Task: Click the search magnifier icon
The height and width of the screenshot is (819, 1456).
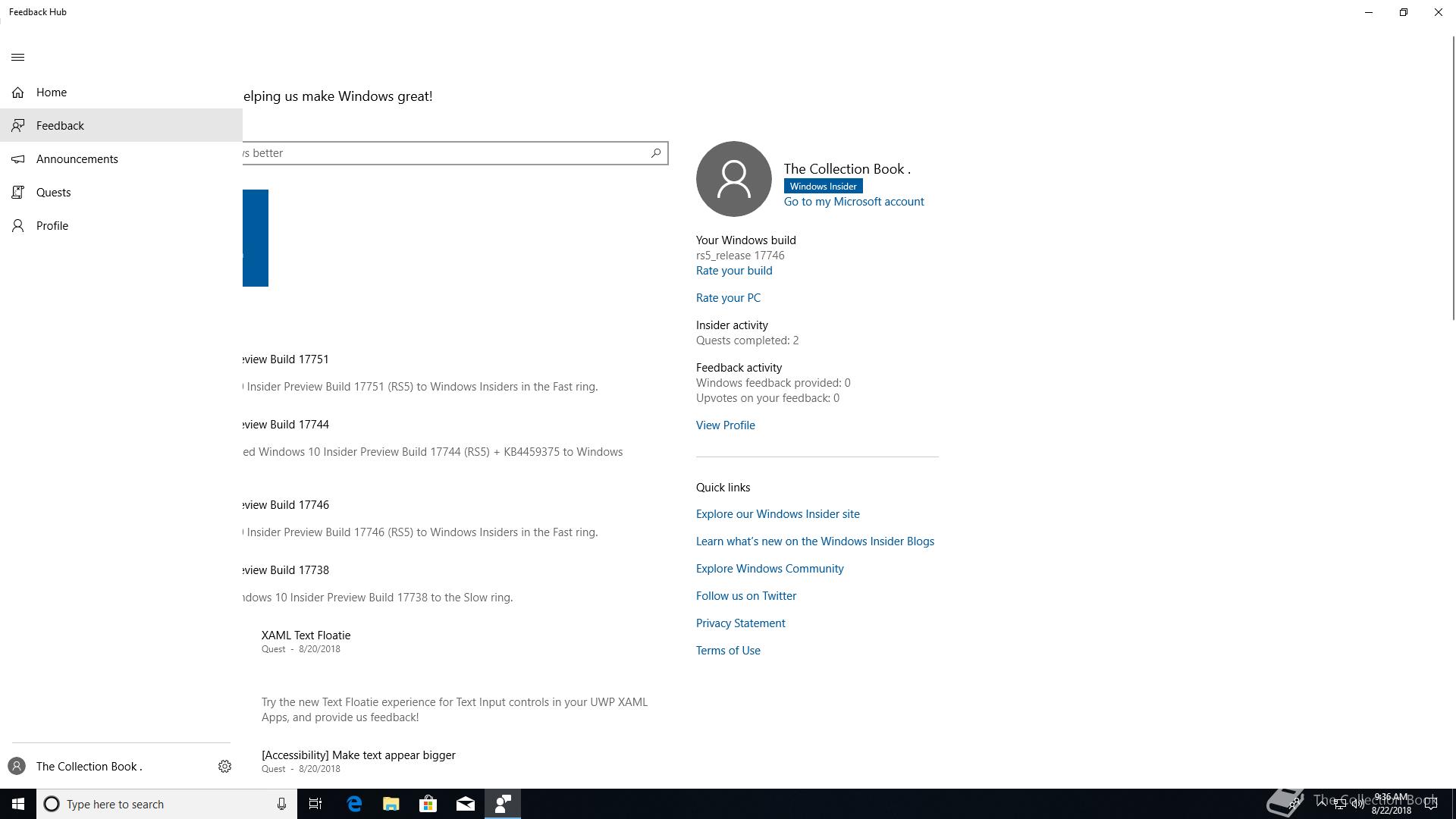Action: click(x=656, y=153)
